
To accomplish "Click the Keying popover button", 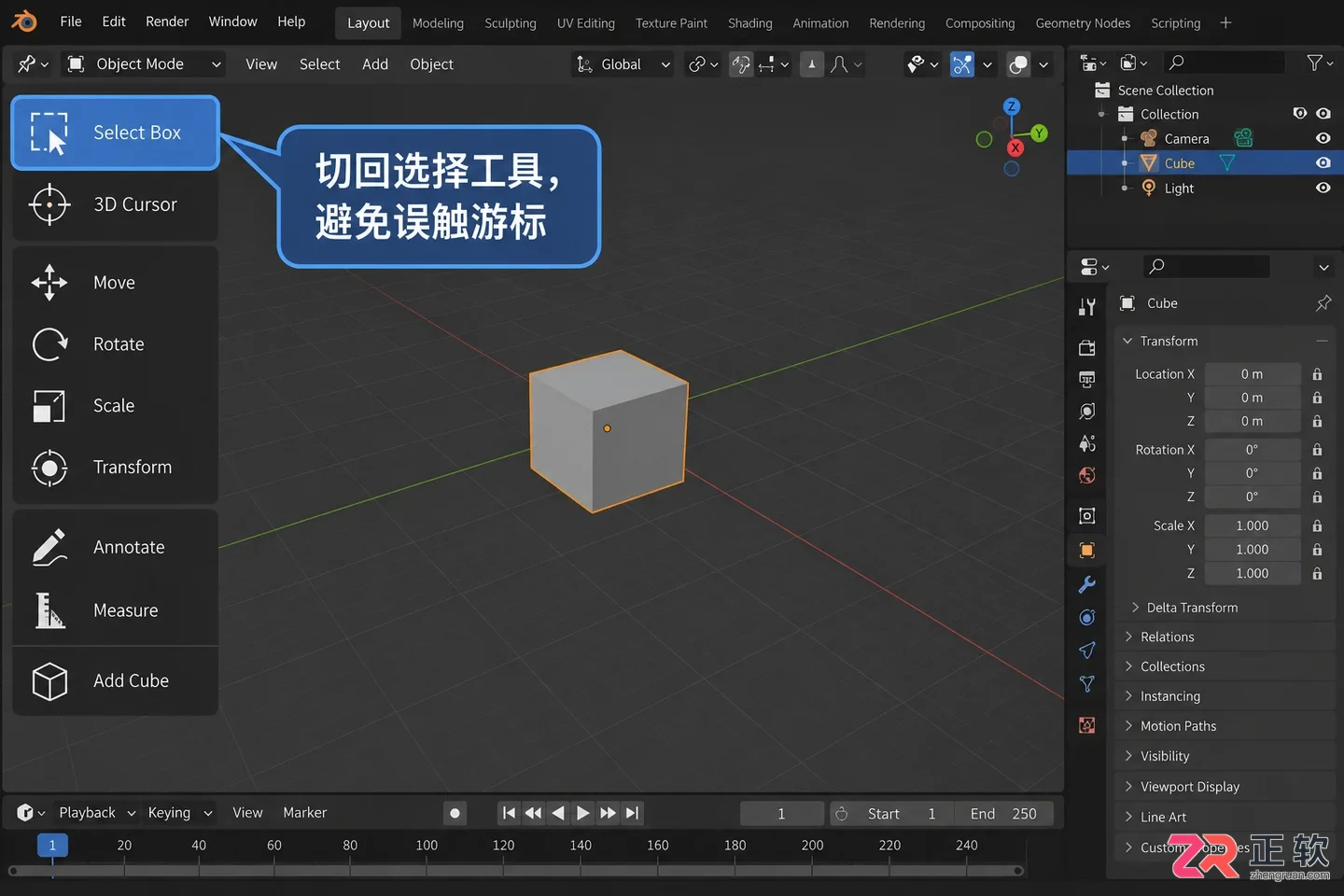I will (179, 813).
